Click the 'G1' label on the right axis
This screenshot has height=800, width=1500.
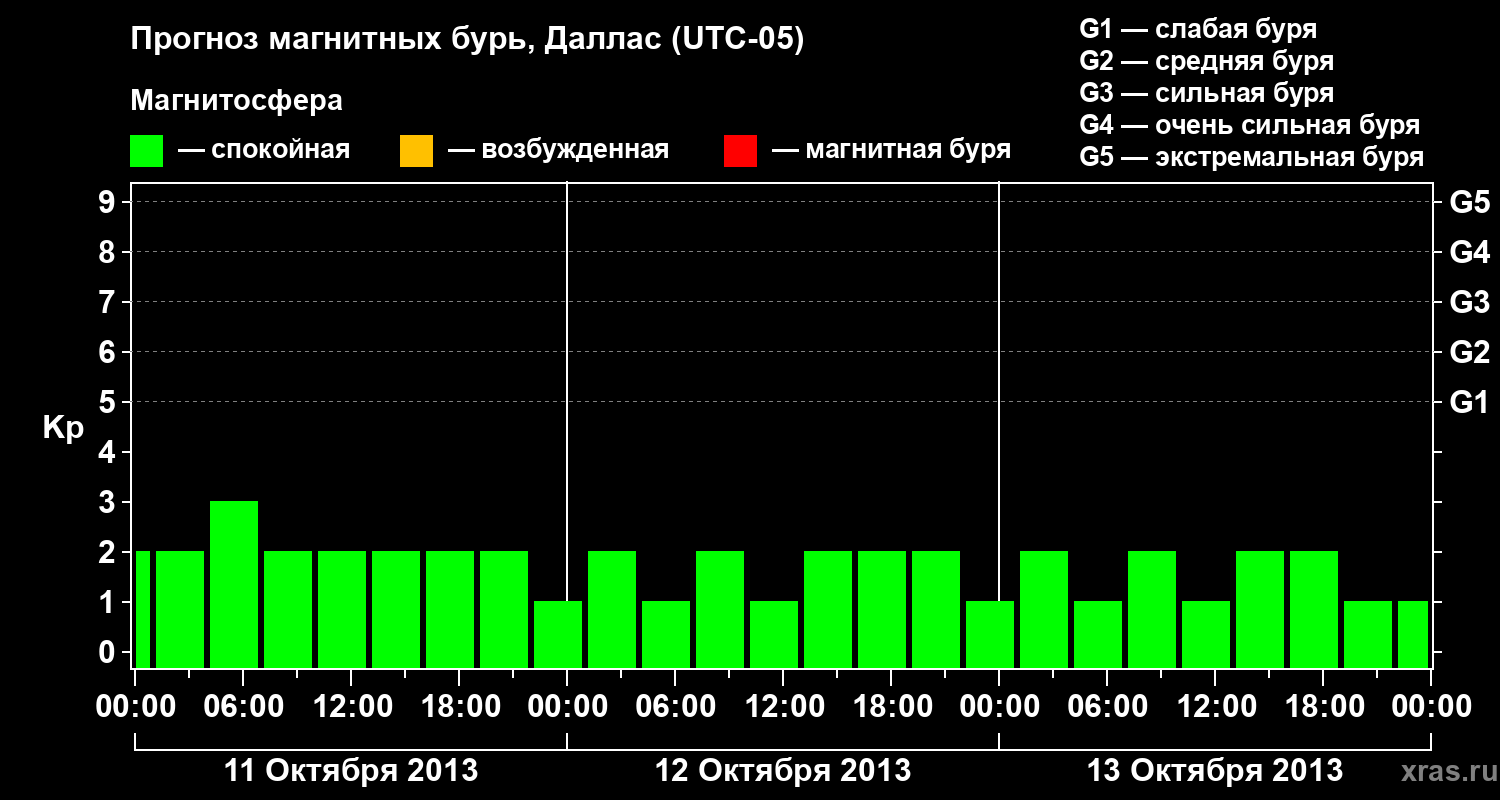click(x=1469, y=402)
